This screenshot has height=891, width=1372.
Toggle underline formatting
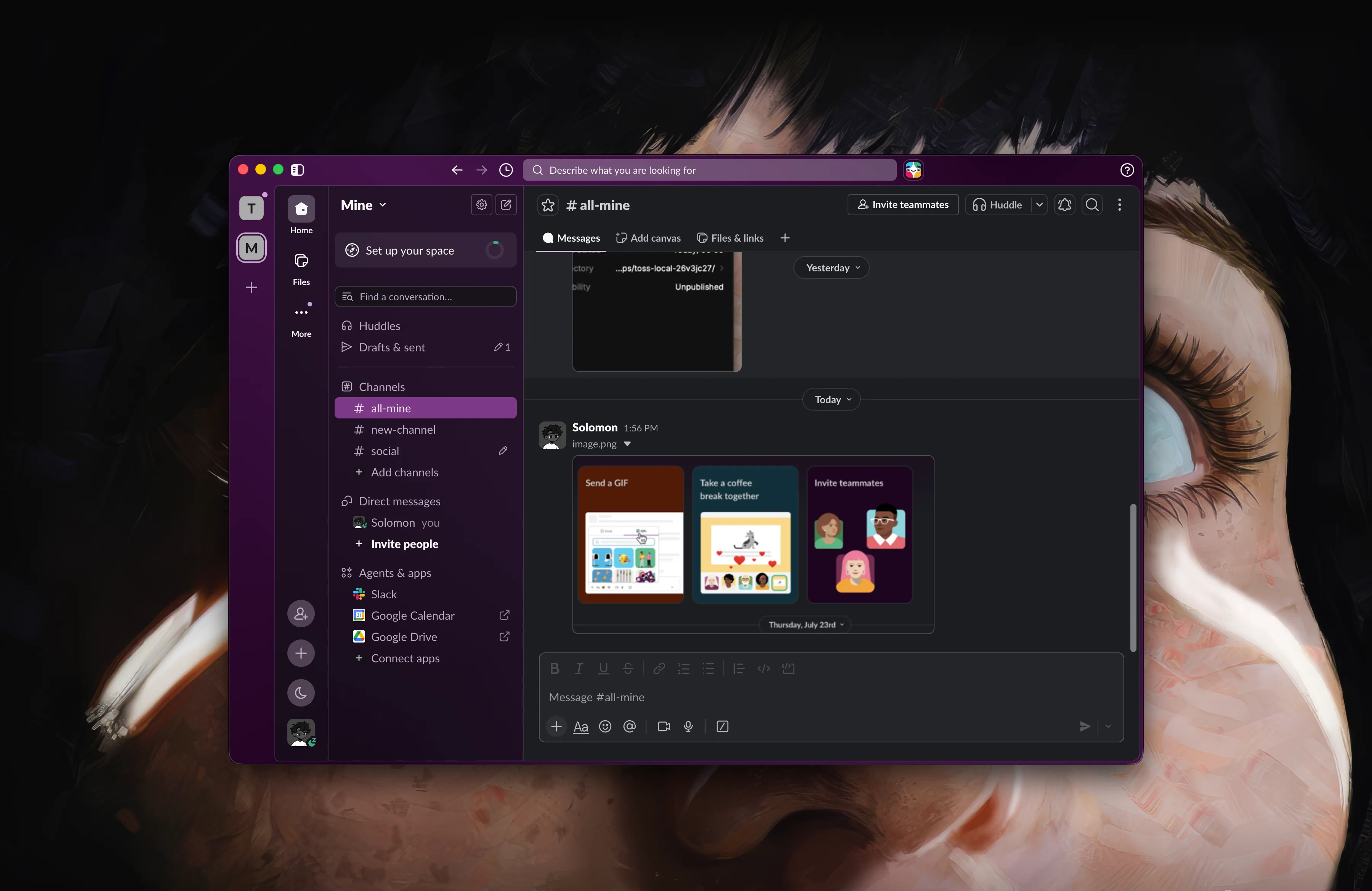tap(604, 668)
